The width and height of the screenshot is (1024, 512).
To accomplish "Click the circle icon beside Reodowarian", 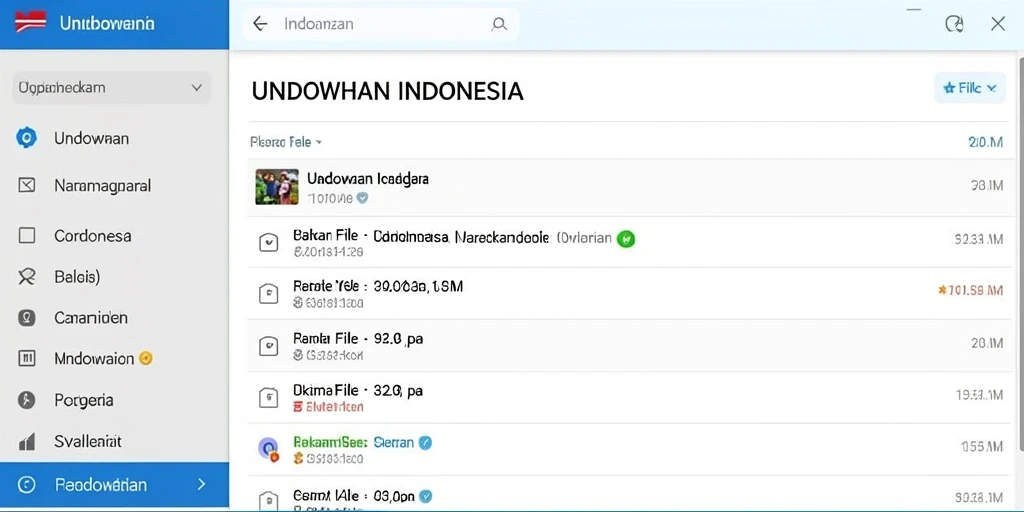I will pyautogui.click(x=27, y=485).
